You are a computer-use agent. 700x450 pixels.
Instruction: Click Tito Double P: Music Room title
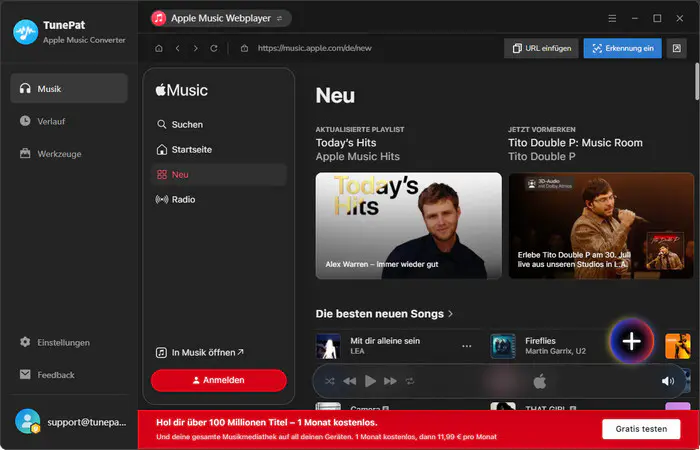coord(575,143)
